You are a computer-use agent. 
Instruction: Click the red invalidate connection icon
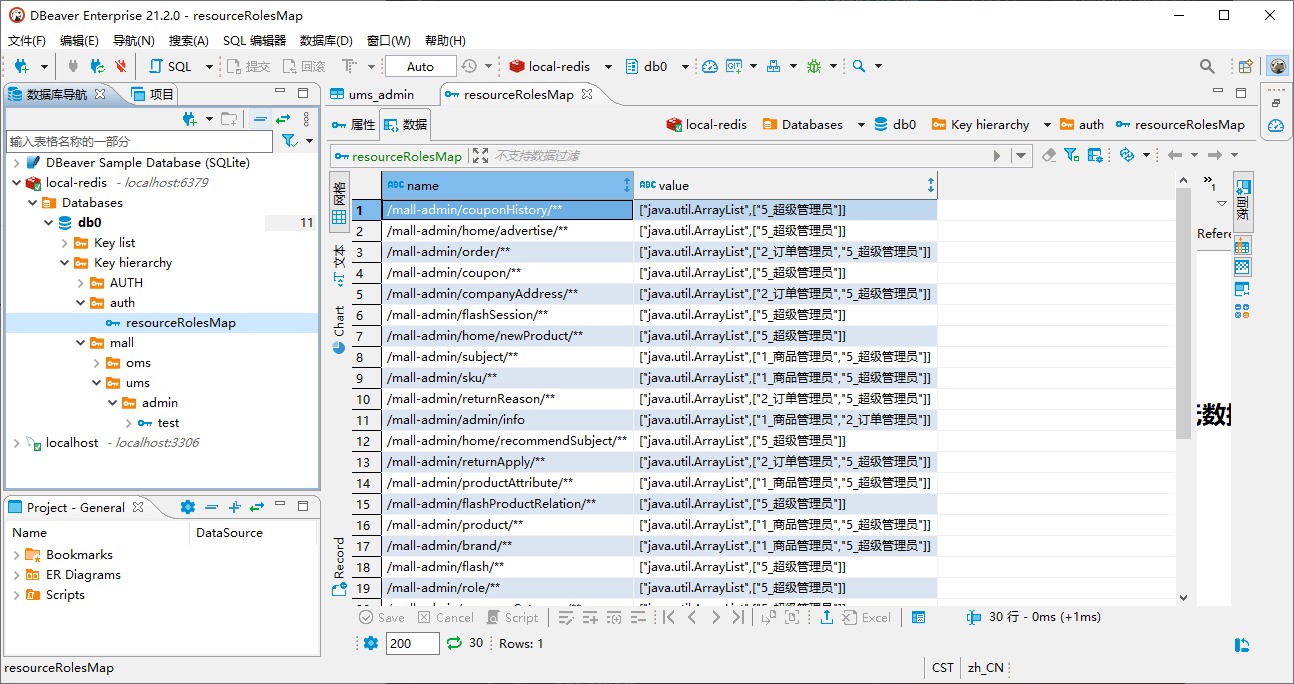121,66
